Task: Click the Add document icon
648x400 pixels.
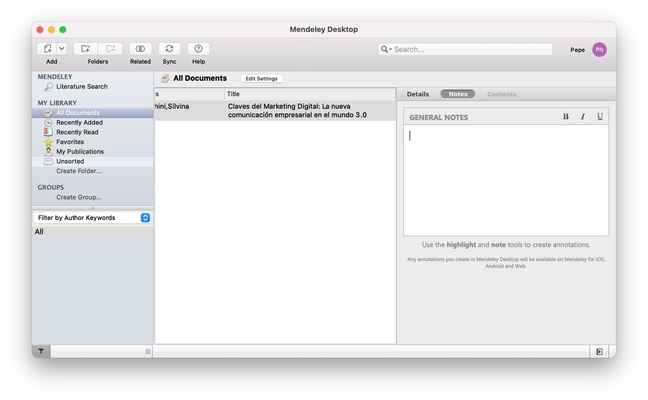Action: (47, 49)
